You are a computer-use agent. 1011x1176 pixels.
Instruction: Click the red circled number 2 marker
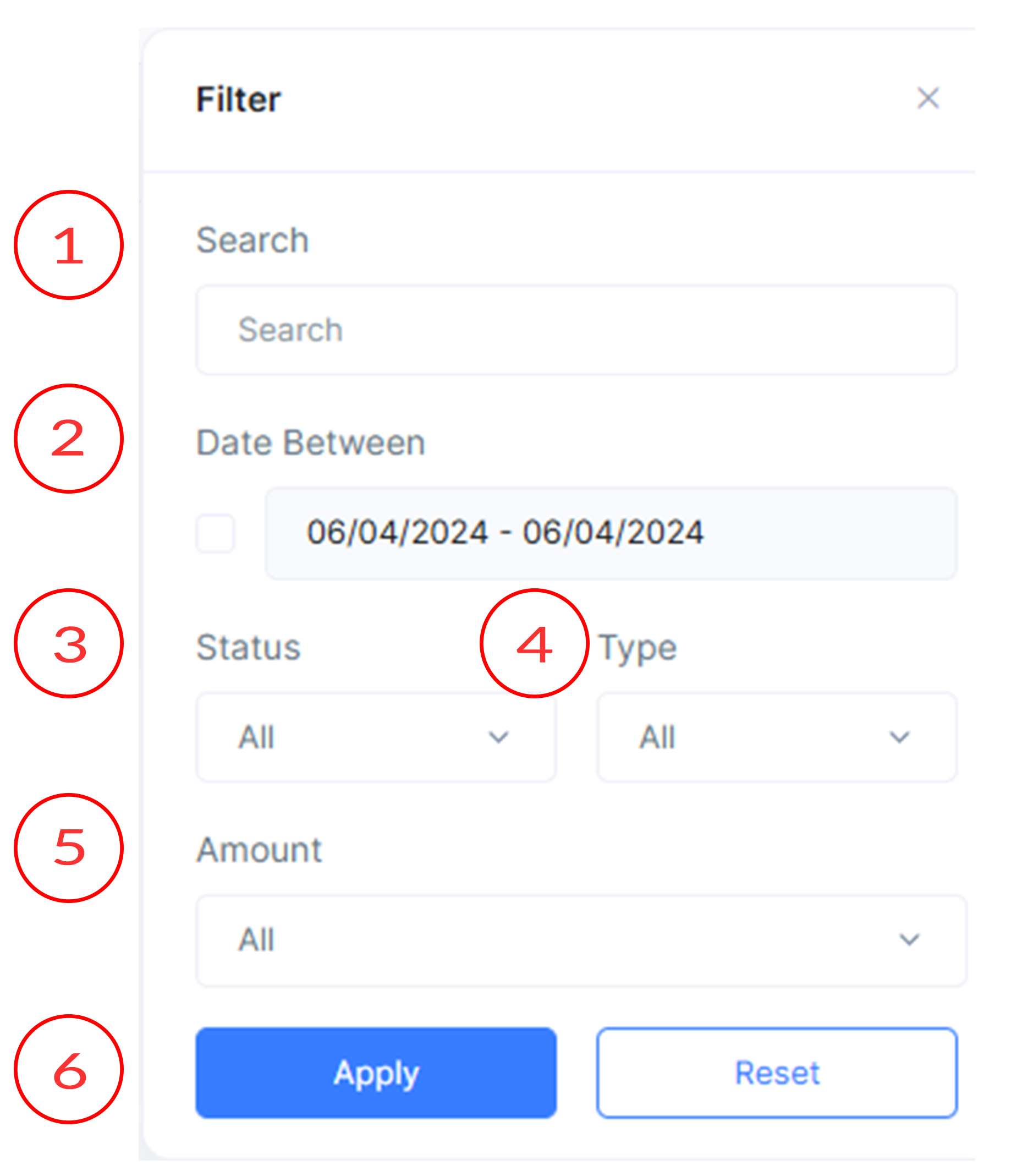(x=69, y=439)
